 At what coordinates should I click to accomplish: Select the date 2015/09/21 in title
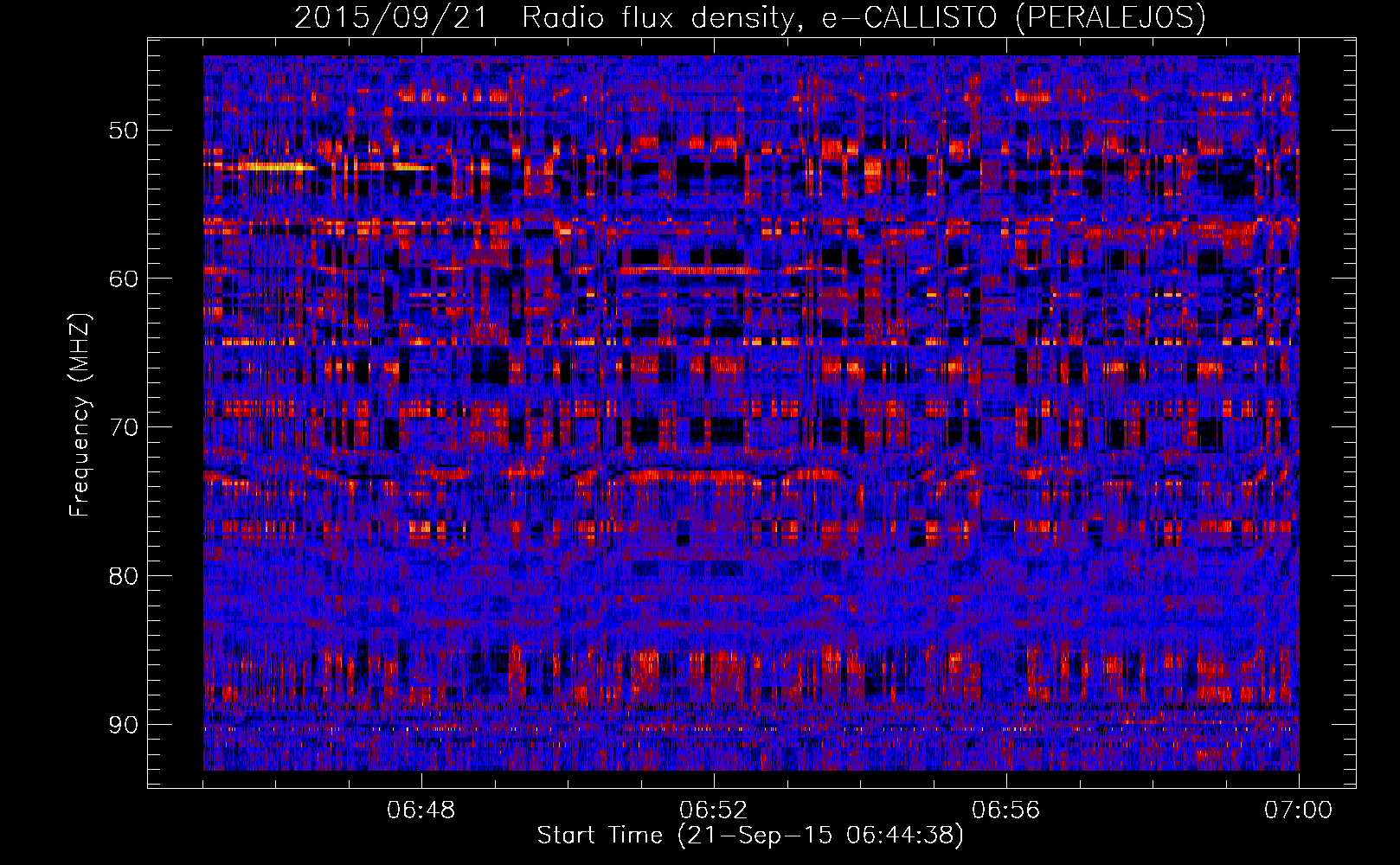tap(392, 17)
